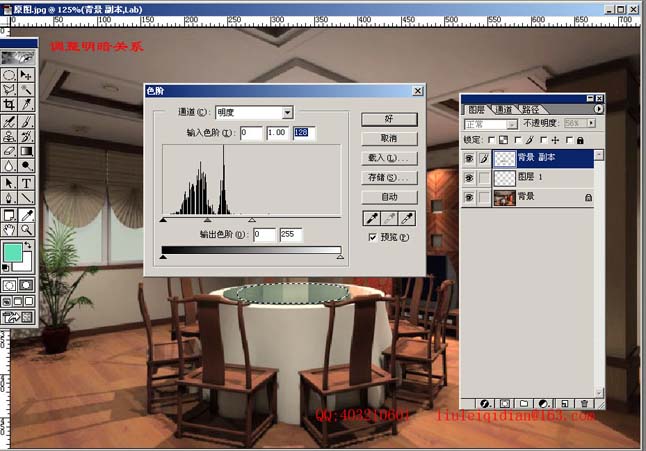
Task: Select the Zoom tool
Action: (26, 229)
